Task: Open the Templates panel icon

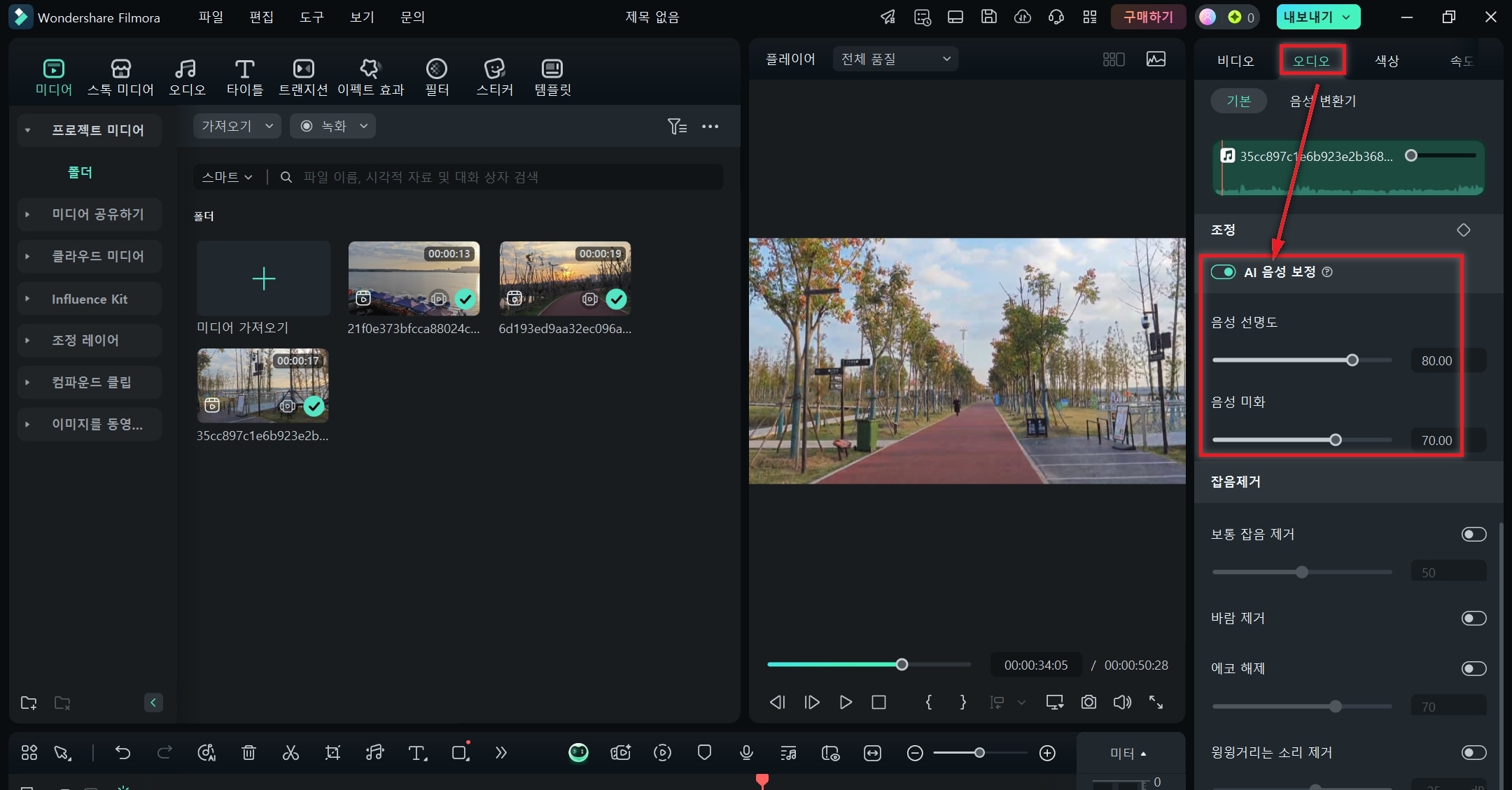Action: (x=552, y=69)
